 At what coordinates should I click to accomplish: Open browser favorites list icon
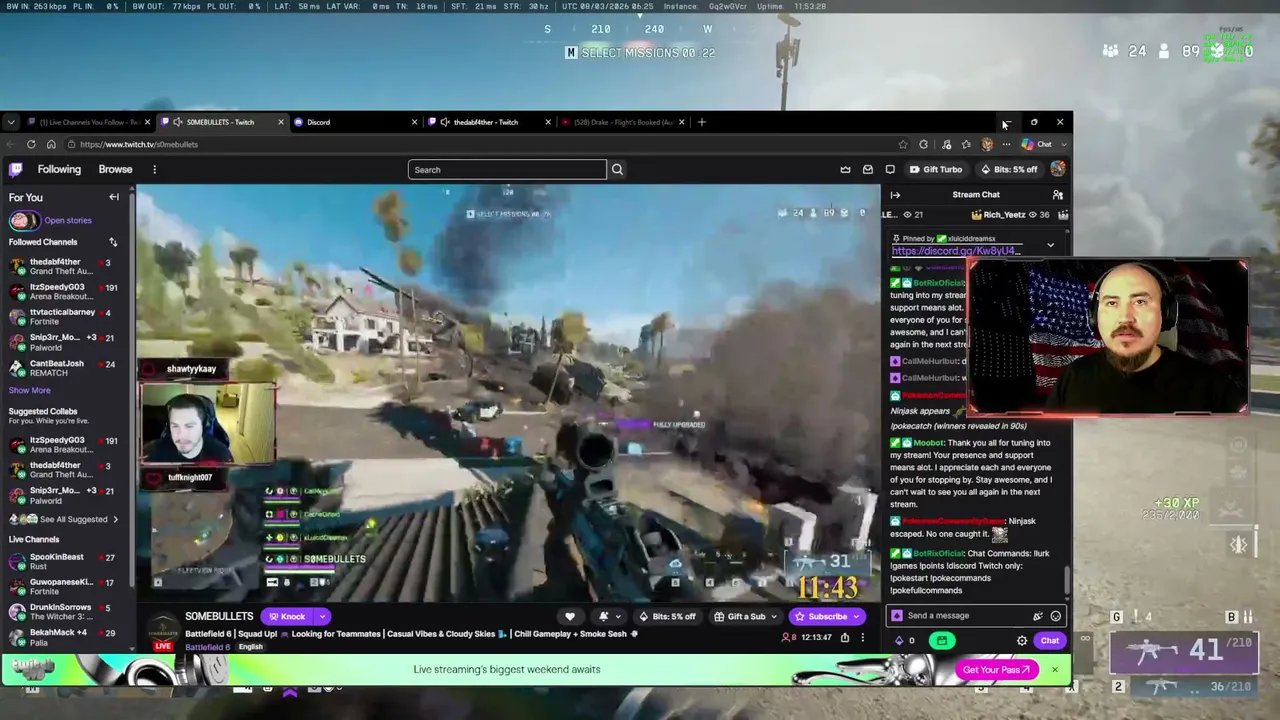966,144
